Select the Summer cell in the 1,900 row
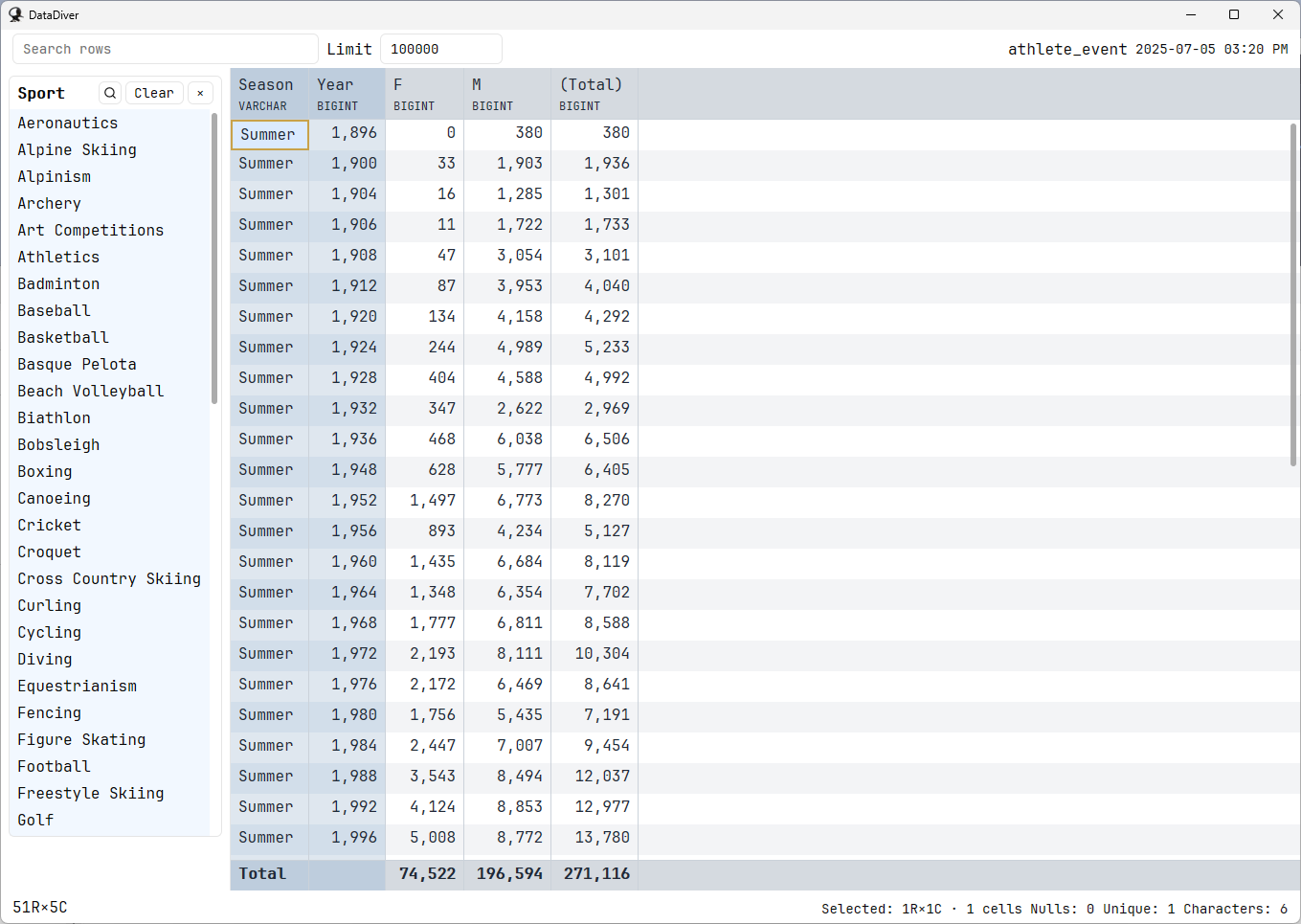 coord(270,164)
